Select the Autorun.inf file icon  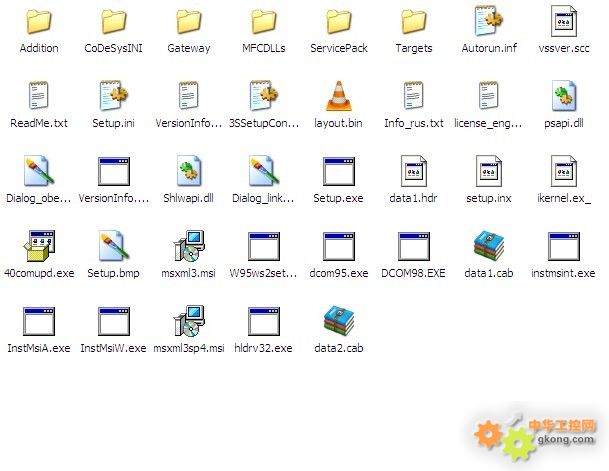click(489, 21)
